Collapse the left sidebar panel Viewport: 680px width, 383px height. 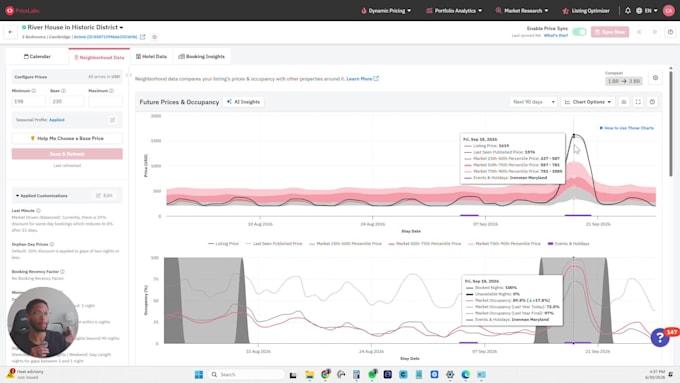point(128,75)
